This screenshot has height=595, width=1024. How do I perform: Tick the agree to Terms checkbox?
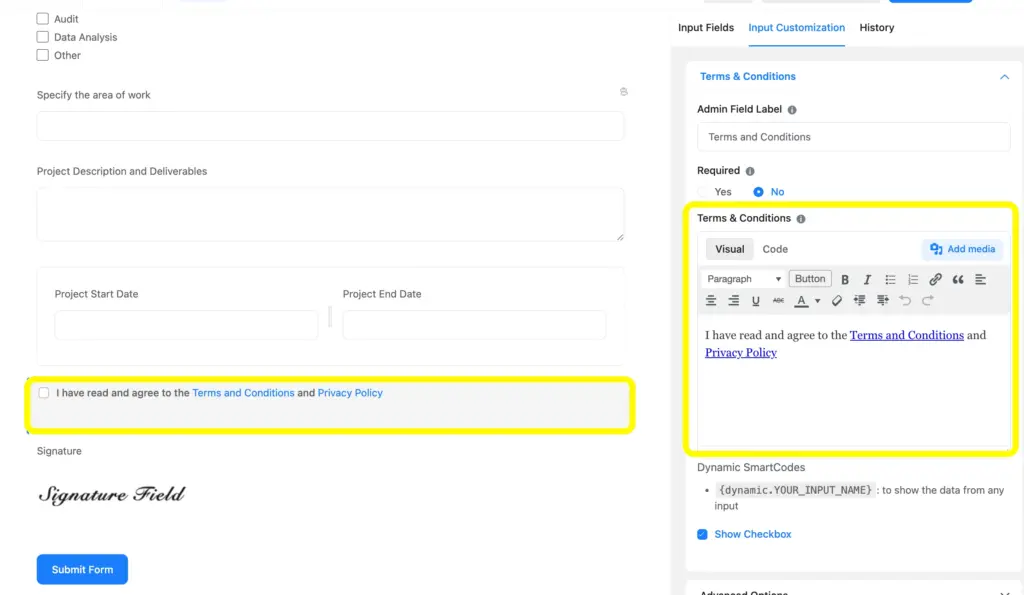[x=44, y=393]
